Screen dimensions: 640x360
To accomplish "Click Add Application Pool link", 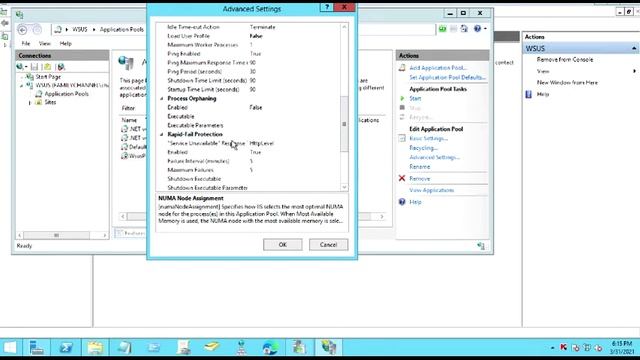I will point(438,68).
